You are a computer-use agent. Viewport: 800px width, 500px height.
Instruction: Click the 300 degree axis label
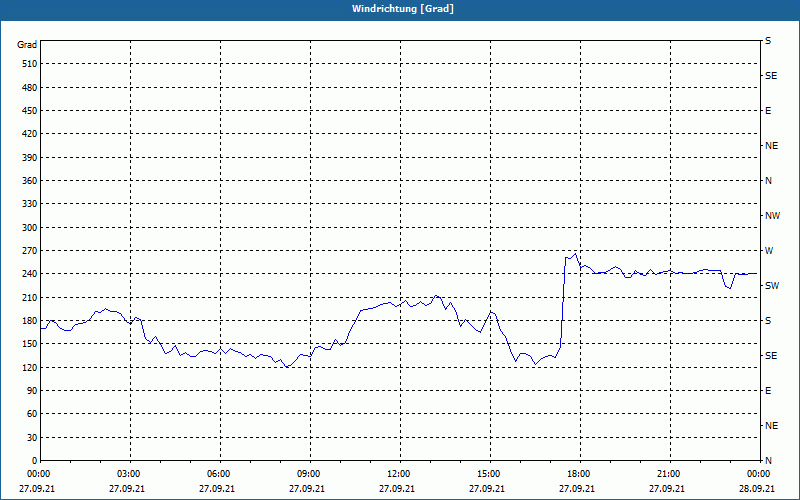click(x=29, y=228)
